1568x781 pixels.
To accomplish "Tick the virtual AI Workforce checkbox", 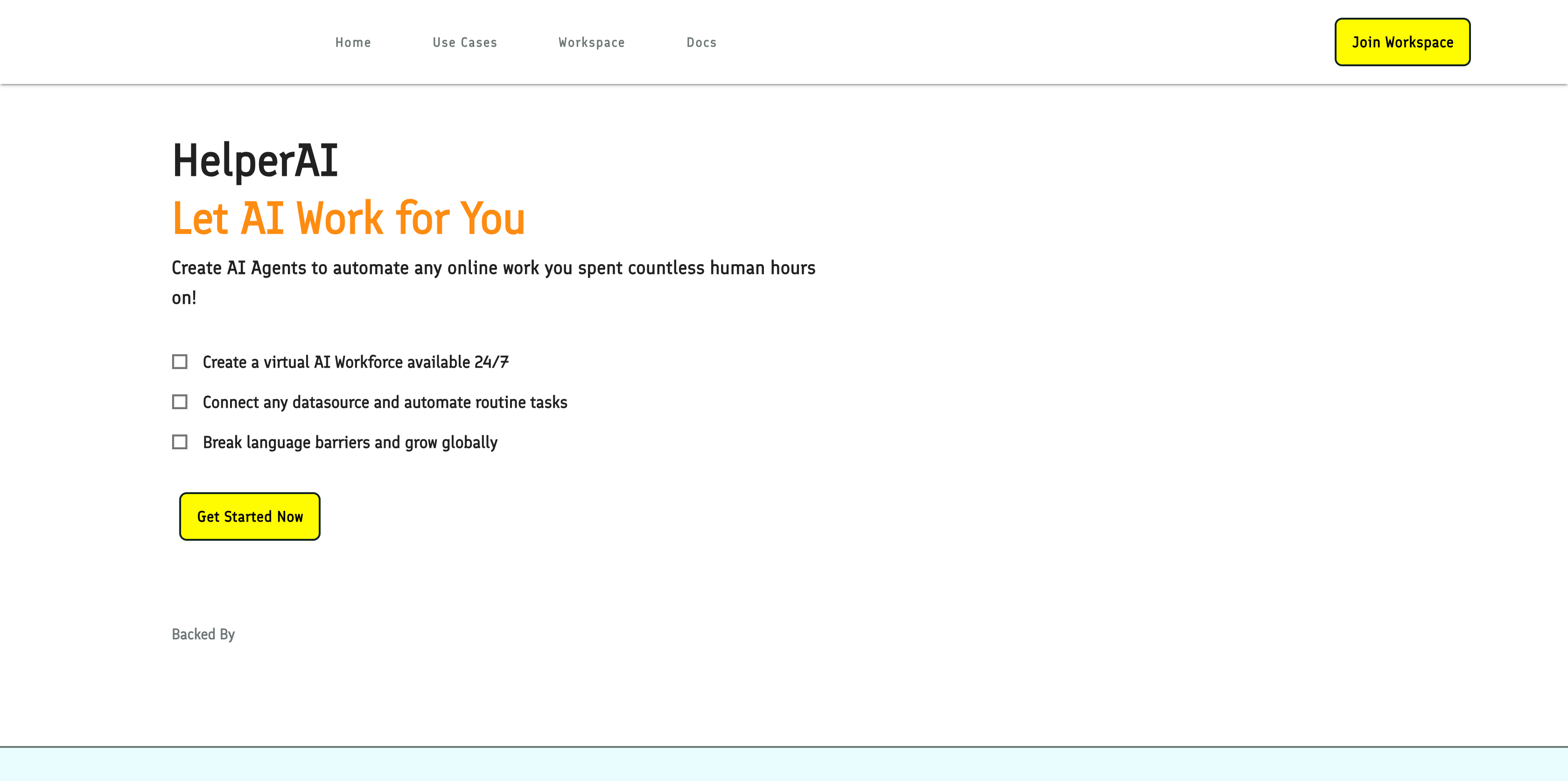I will (180, 362).
